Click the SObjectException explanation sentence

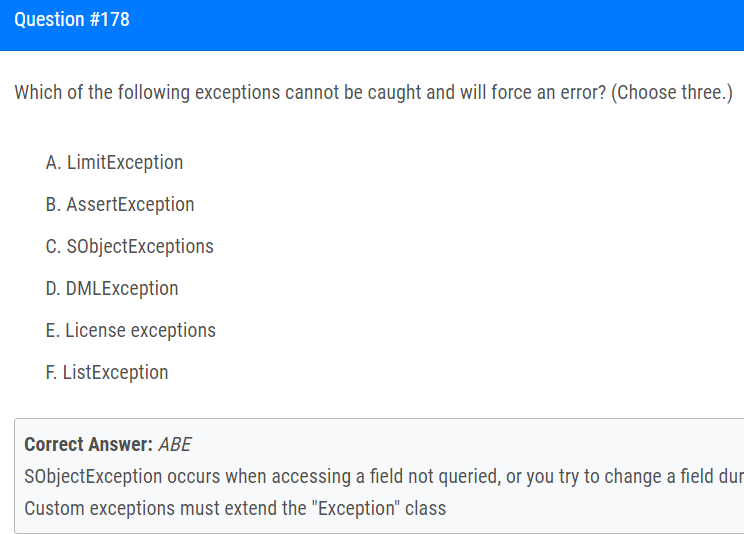384,477
